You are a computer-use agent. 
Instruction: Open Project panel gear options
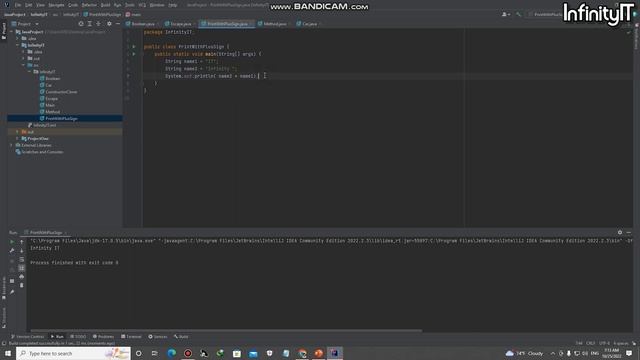click(109, 24)
